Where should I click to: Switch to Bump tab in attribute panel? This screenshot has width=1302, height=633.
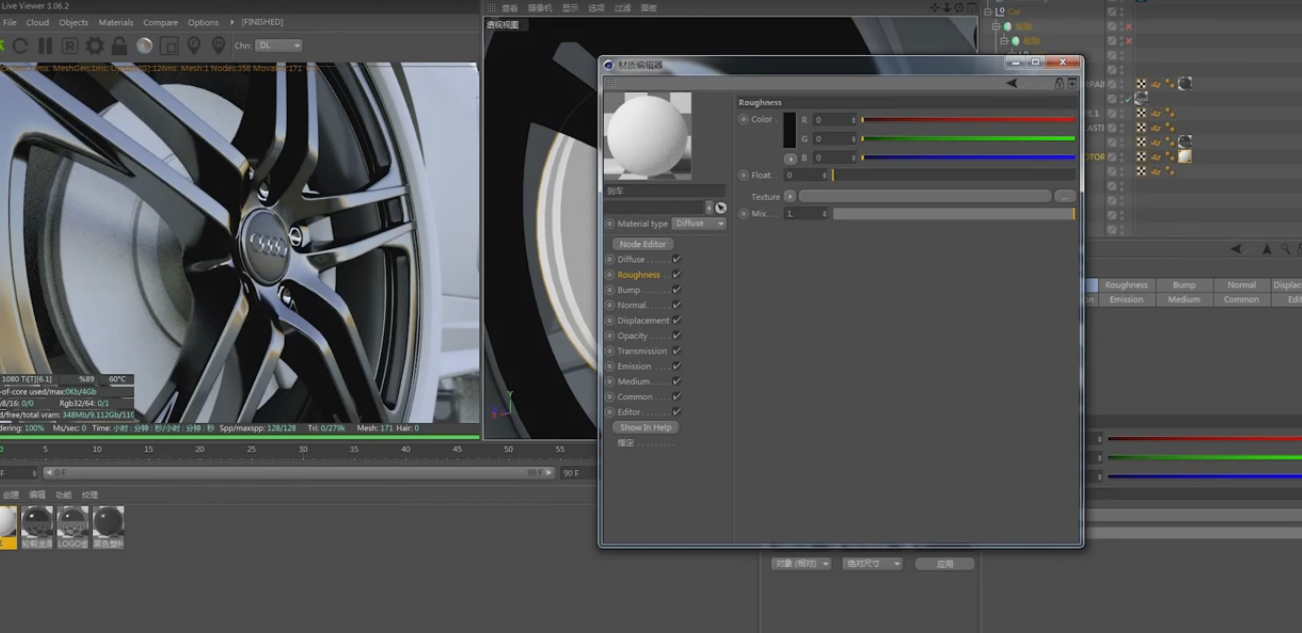tap(1184, 285)
